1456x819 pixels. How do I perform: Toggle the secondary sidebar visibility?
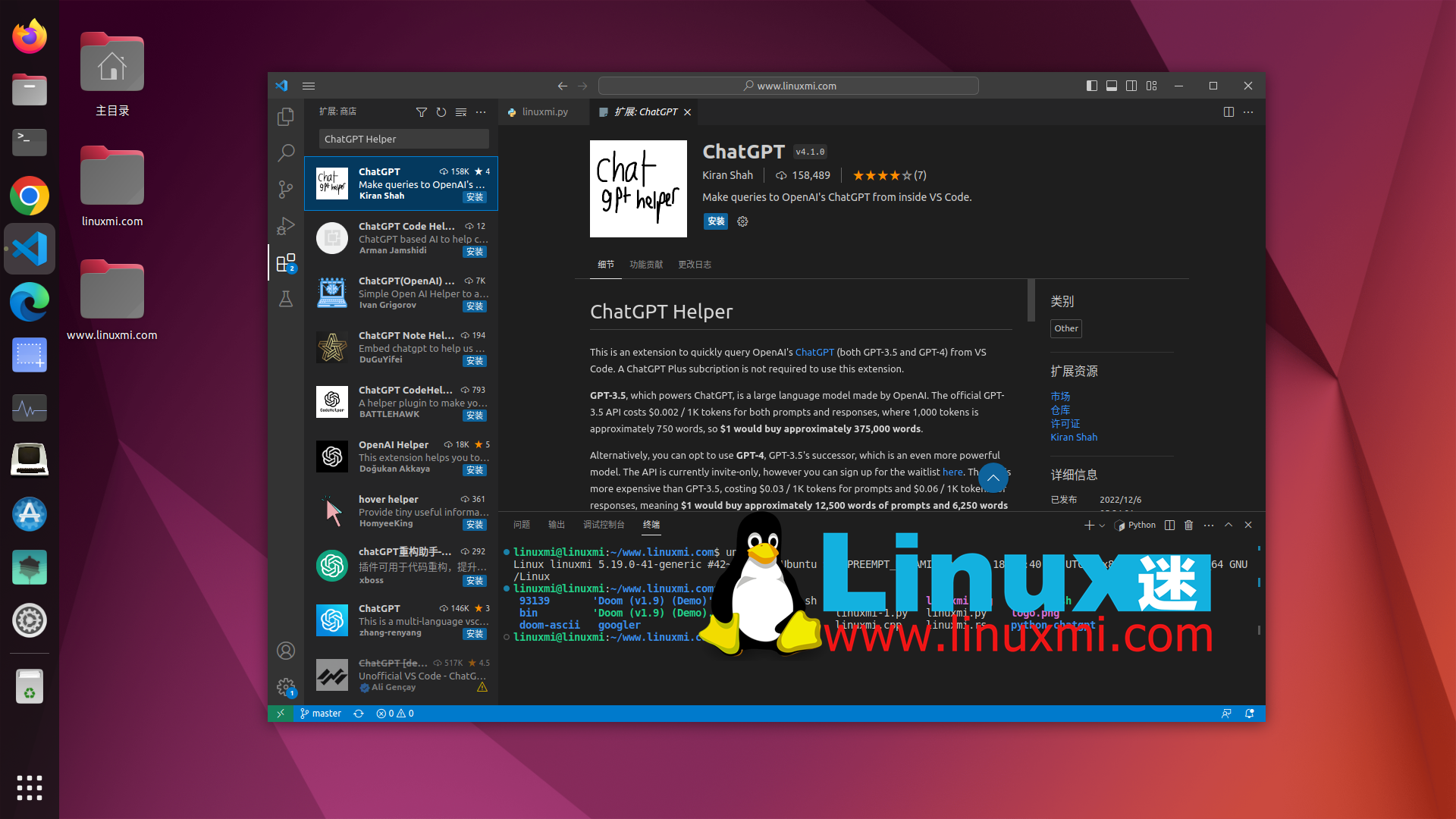[x=1131, y=86]
